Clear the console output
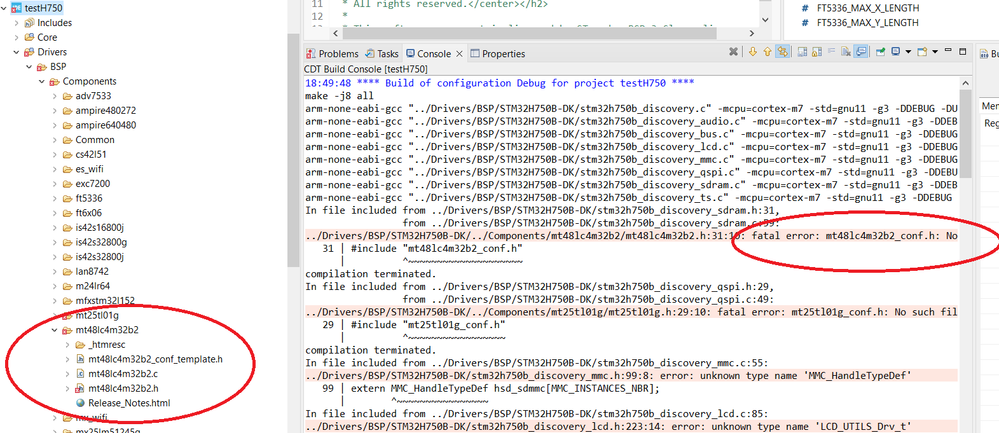 (846, 52)
